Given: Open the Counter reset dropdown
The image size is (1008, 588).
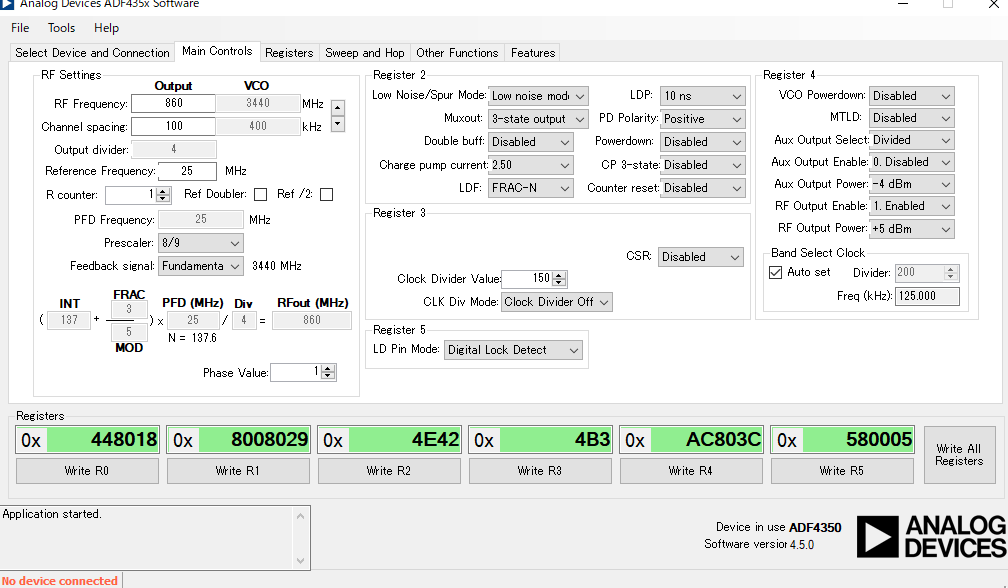Looking at the screenshot, I should (702, 188).
